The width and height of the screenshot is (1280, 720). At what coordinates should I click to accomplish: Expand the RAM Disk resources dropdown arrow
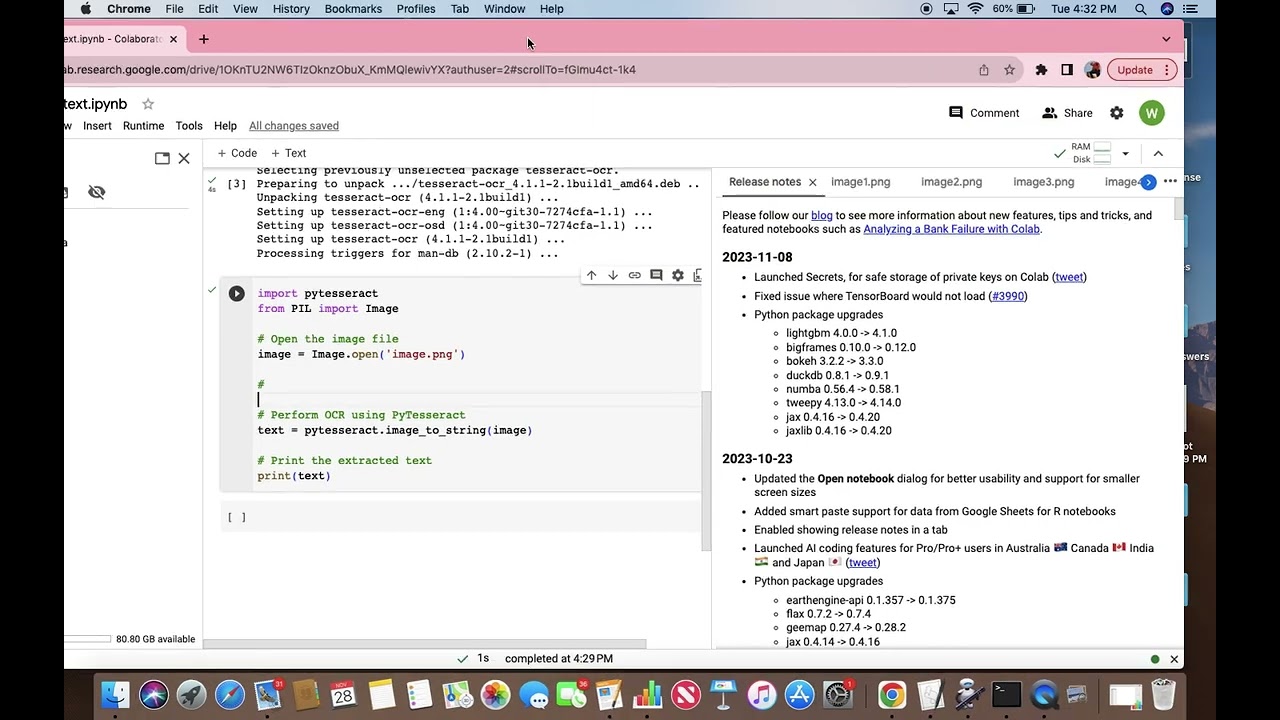1125,154
